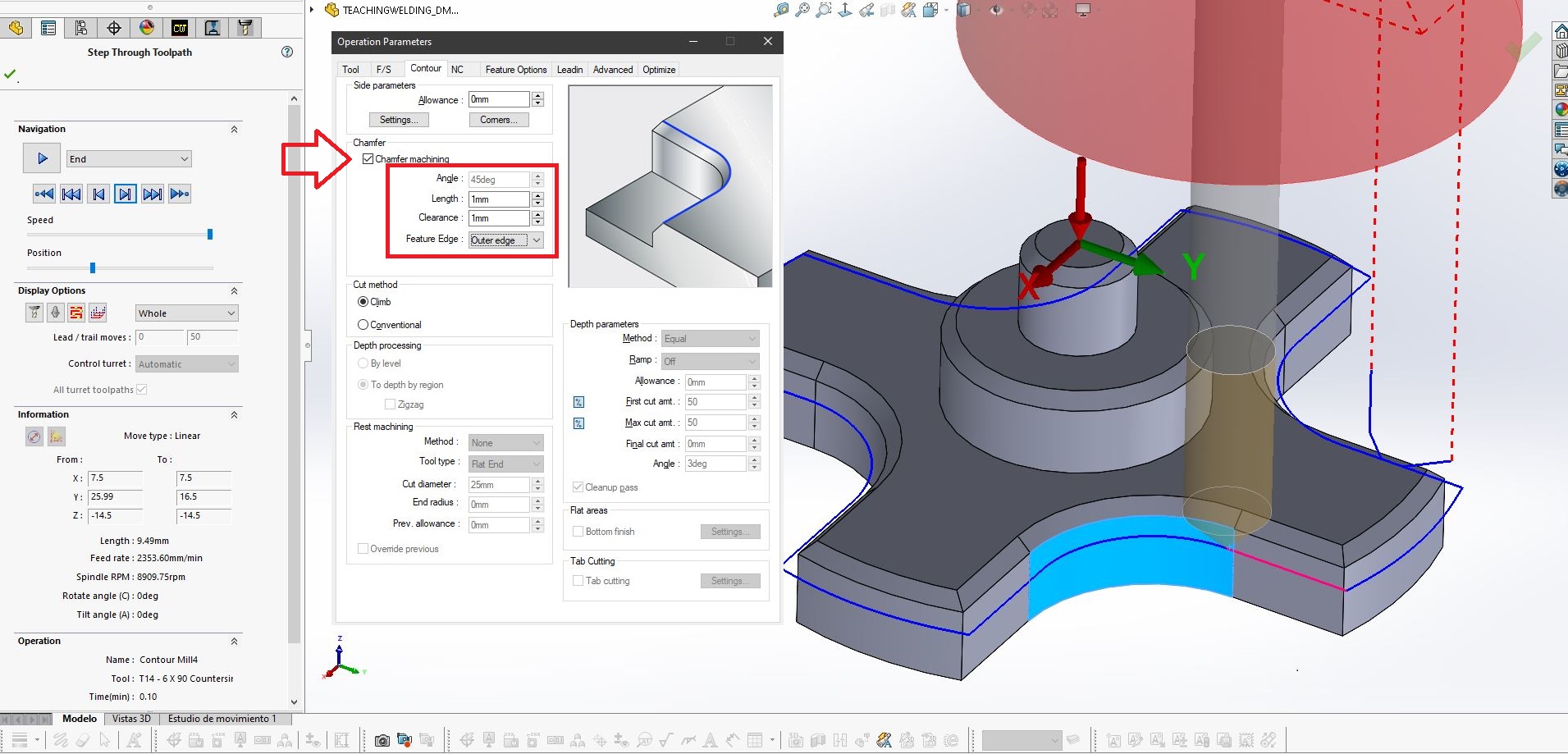
Task: Switch to the Feature Options tab
Action: 516,70
